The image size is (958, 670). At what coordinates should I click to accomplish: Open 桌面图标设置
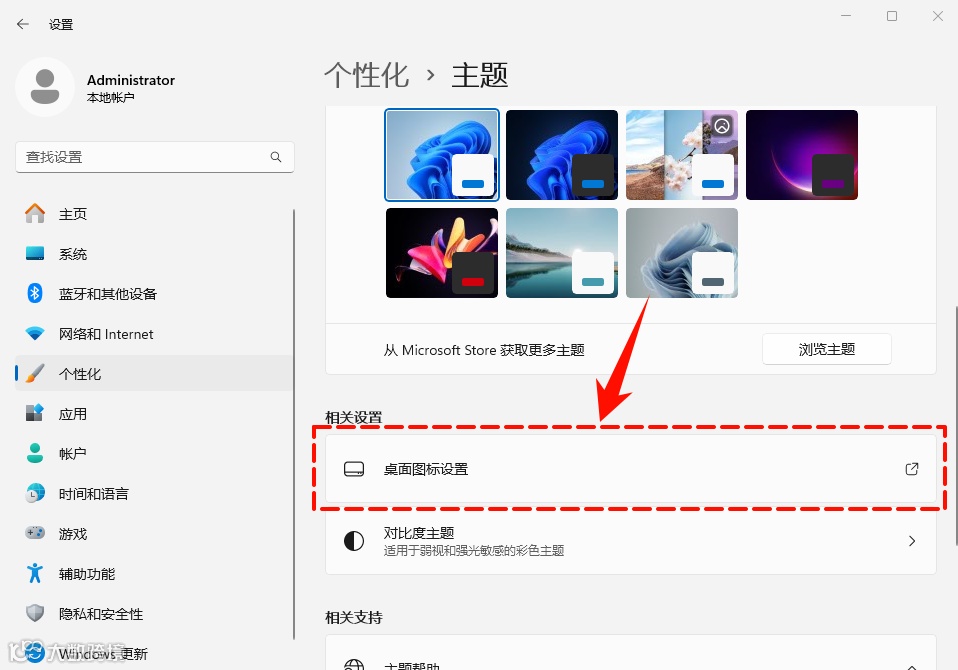631,469
